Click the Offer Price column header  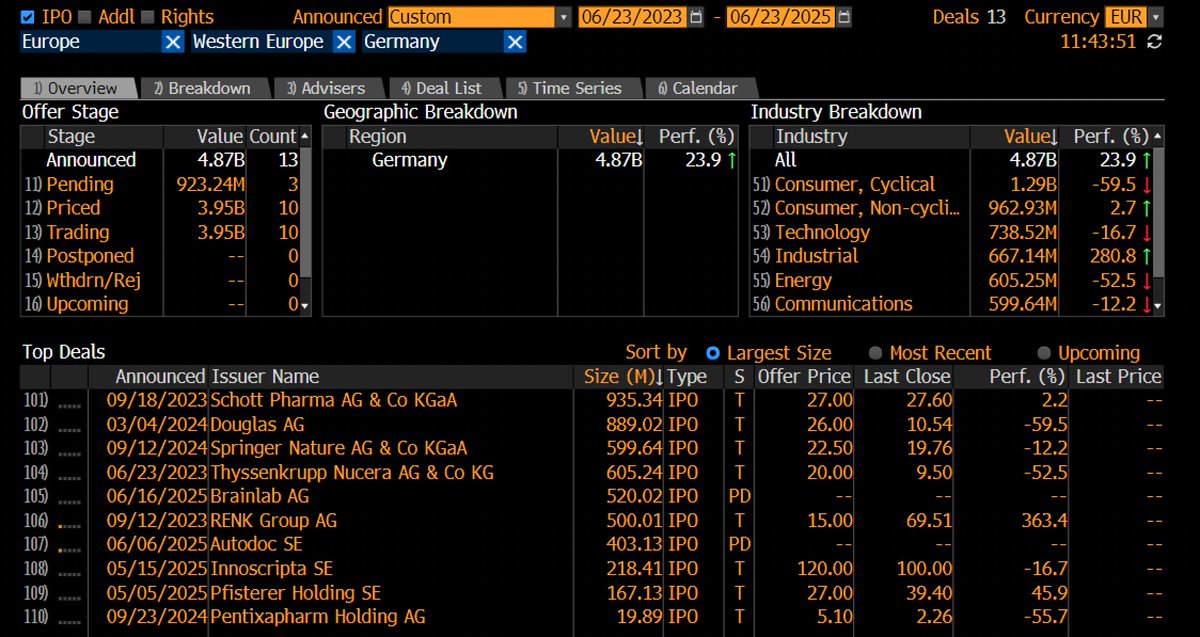[x=804, y=377]
